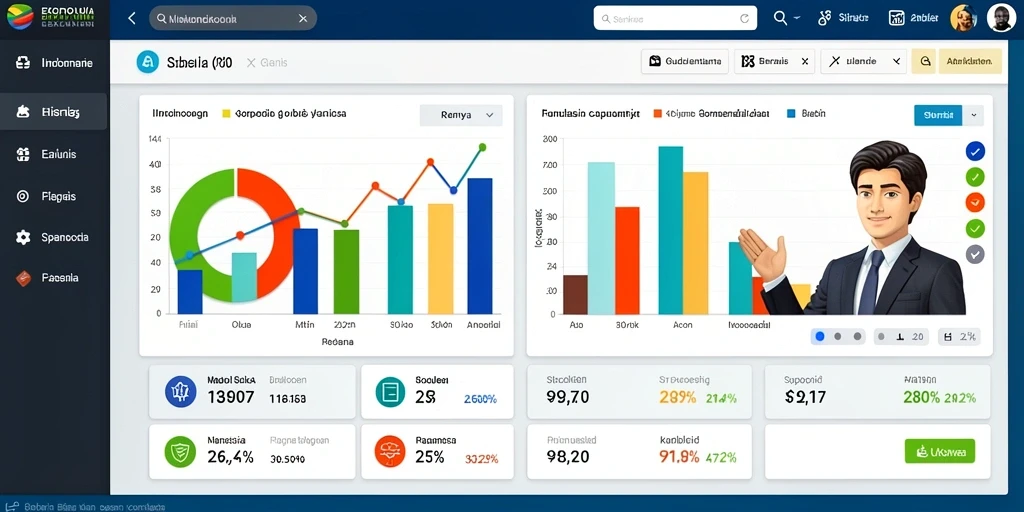Viewport: 1024px width, 512px height.
Task: Clear the top-left search field with the X
Action: [x=303, y=19]
